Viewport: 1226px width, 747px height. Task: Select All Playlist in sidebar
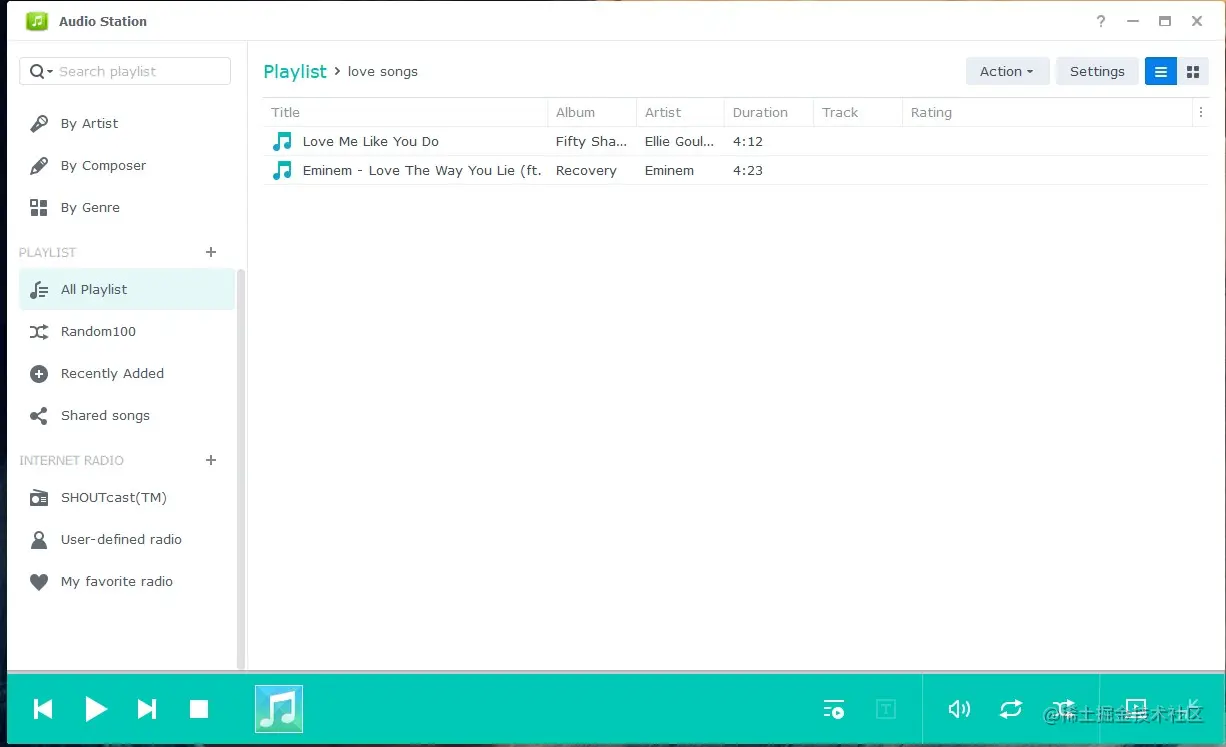127,289
